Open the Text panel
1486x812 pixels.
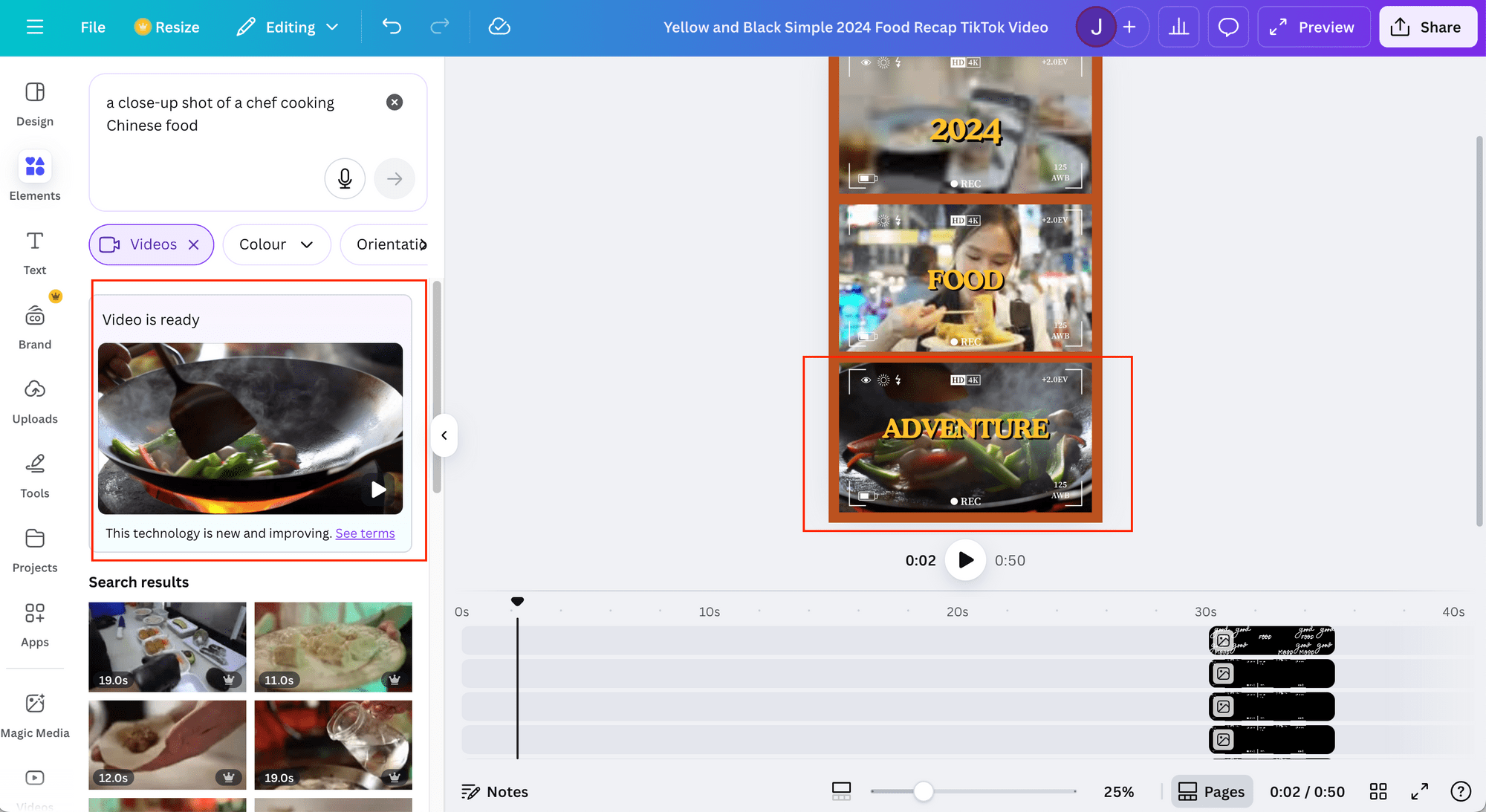tap(34, 251)
